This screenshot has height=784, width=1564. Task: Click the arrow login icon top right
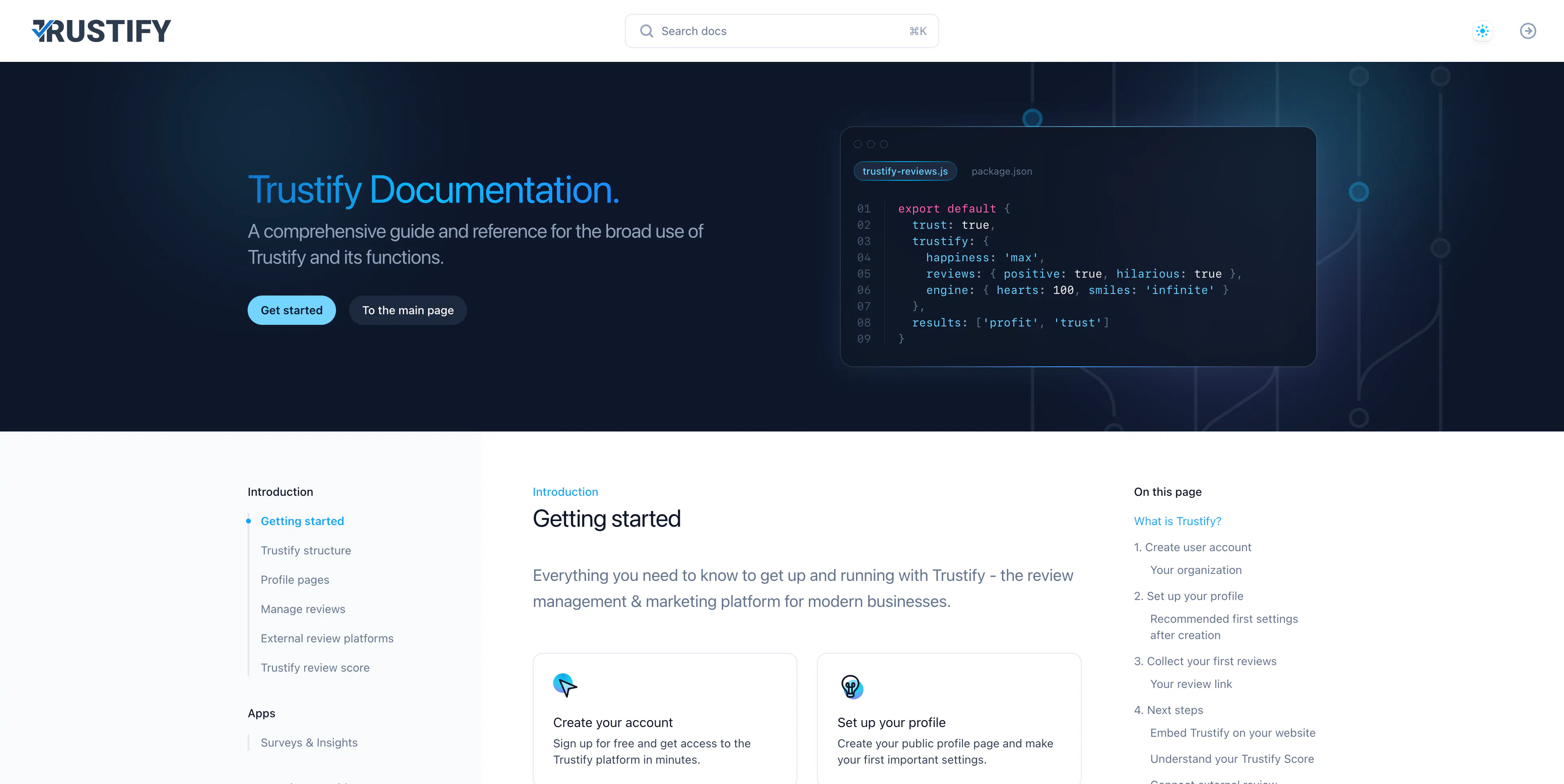[x=1528, y=31]
